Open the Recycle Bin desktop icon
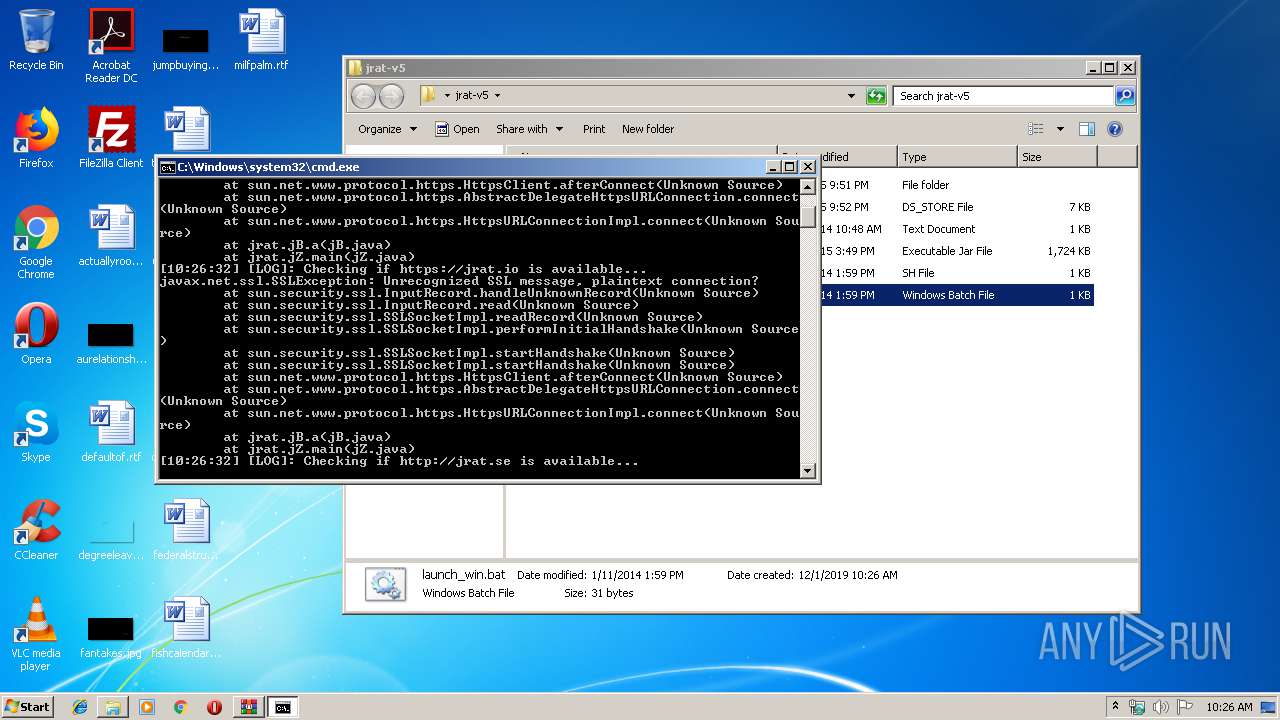1280x720 pixels. (x=36, y=40)
